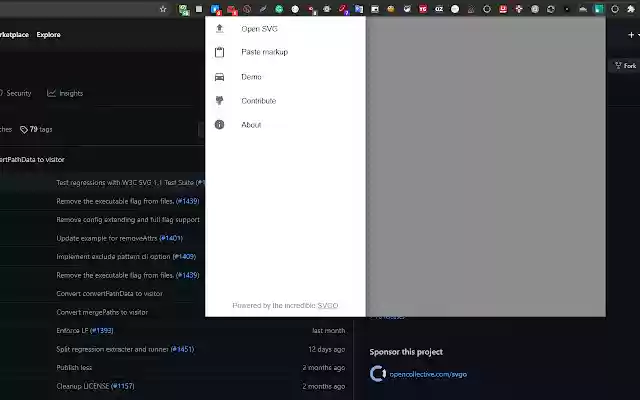Image resolution: width=640 pixels, height=400 pixels.
Task: Open the About menu entry
Action: [285, 125]
